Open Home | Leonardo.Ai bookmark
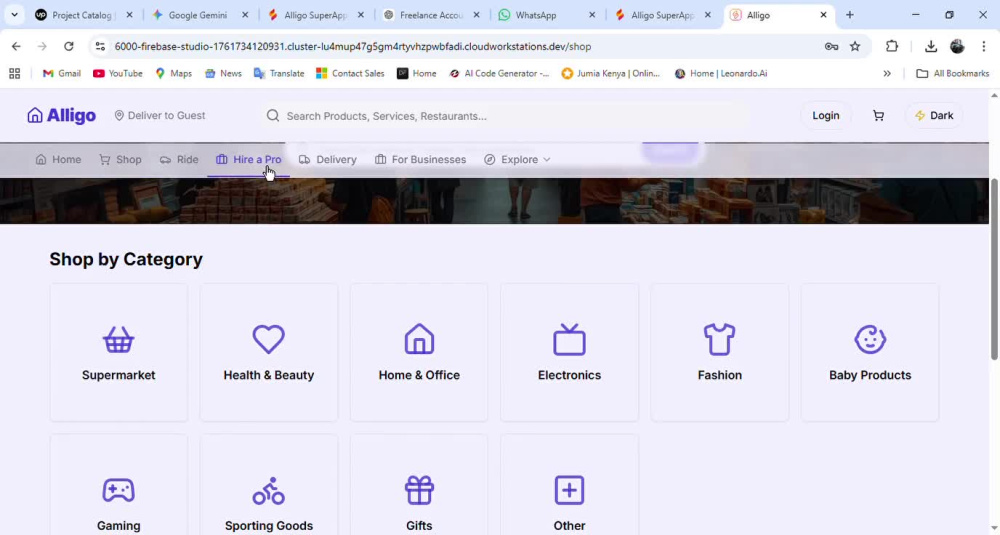The image size is (1000, 535). pyautogui.click(x=721, y=73)
